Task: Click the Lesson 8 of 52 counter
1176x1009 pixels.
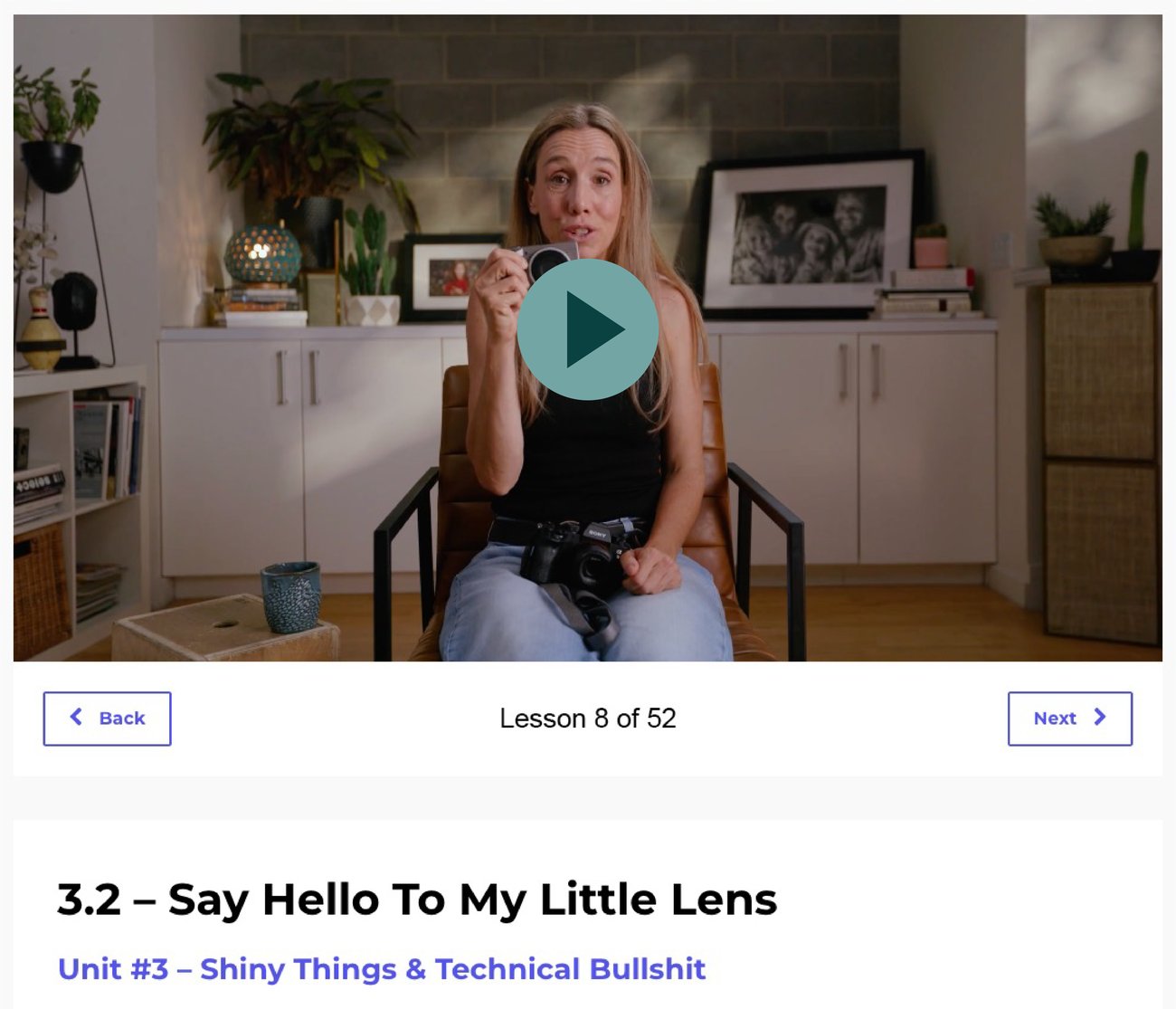Action: coord(588,719)
